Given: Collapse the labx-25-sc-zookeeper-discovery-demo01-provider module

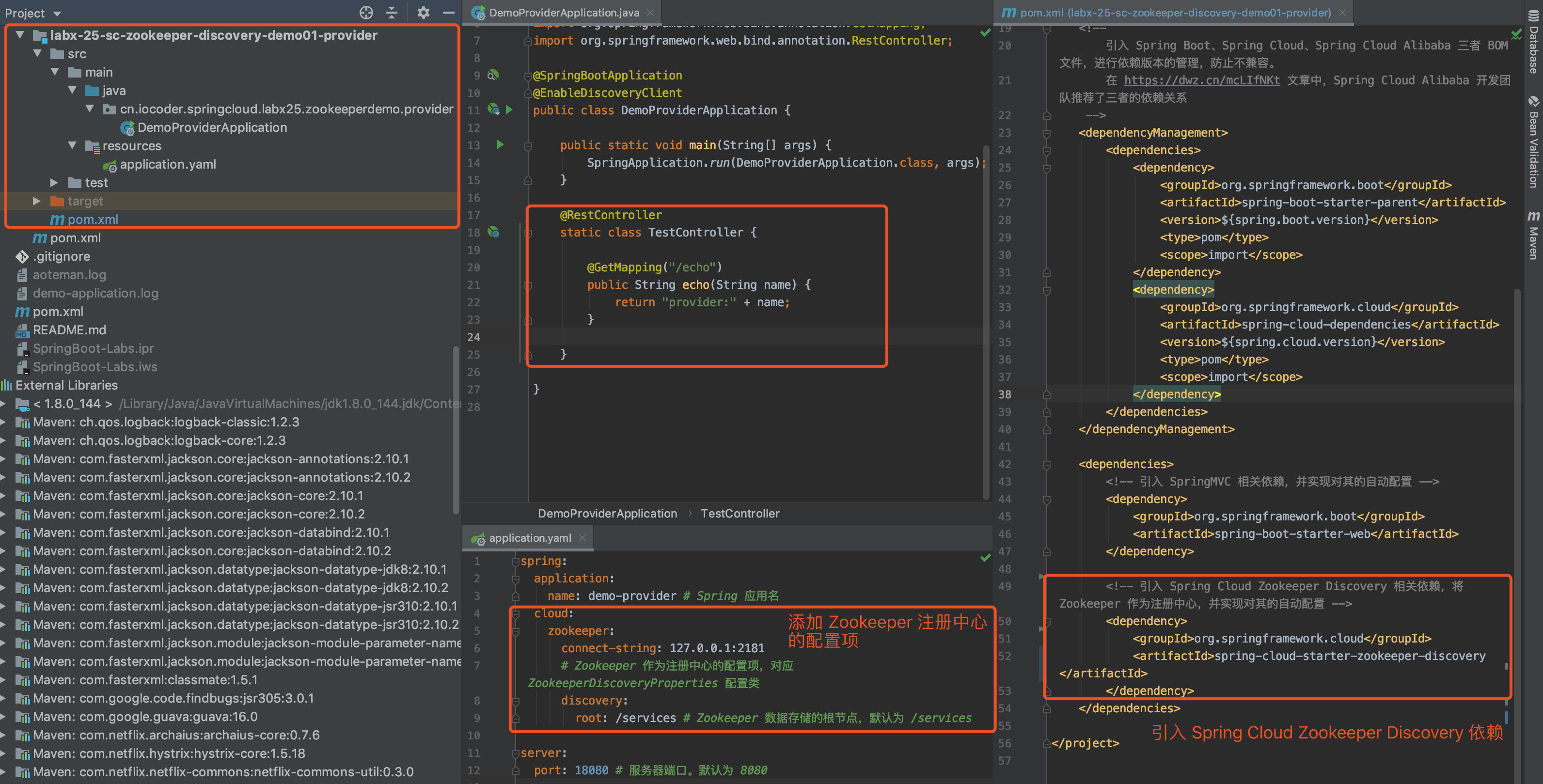Looking at the screenshot, I should 20,35.
